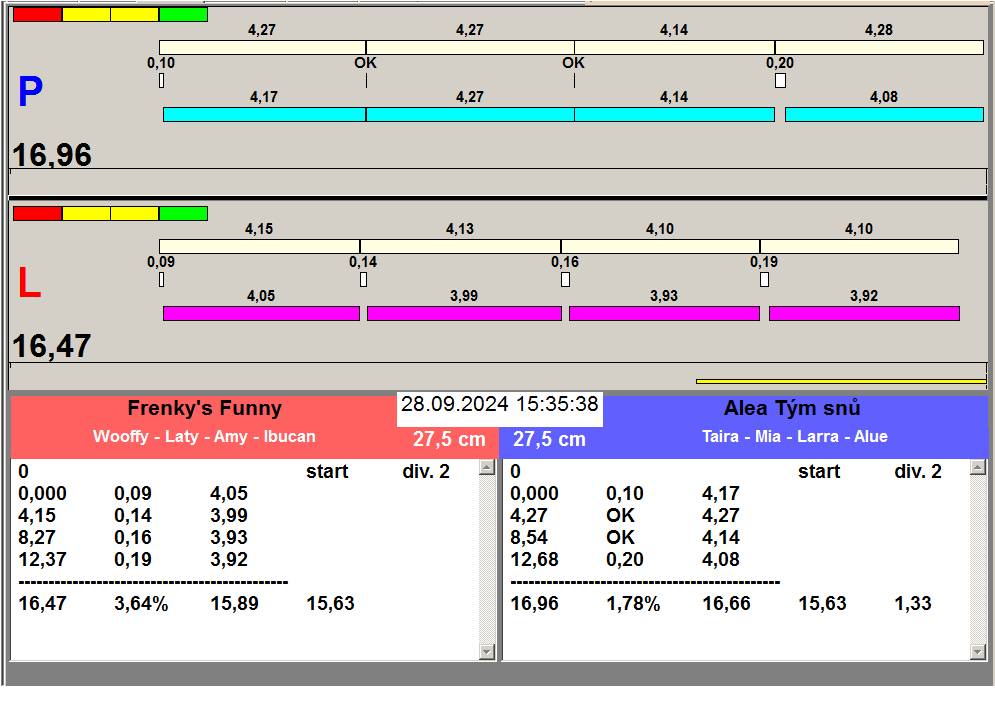995x716 pixels.
Task: Select the Frenky's Funny team header
Action: (204, 408)
